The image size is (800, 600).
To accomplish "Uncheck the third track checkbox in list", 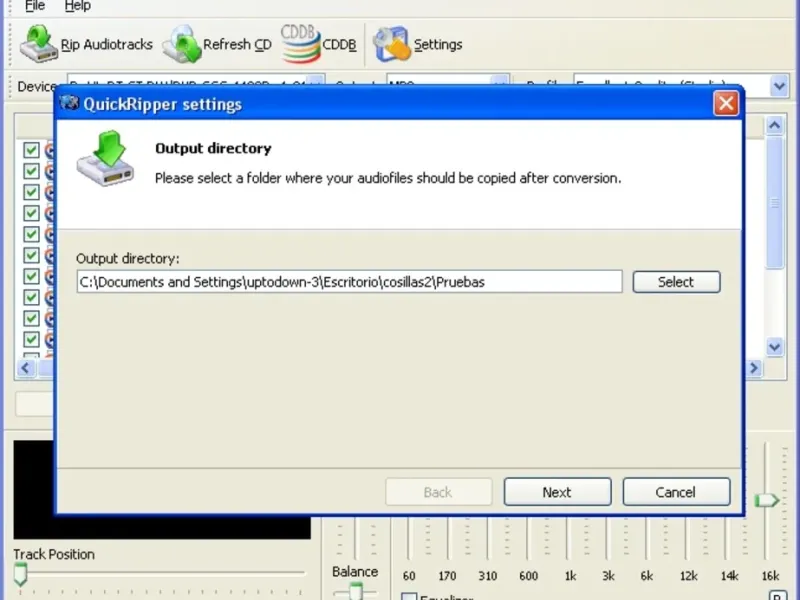I will pyautogui.click(x=31, y=192).
